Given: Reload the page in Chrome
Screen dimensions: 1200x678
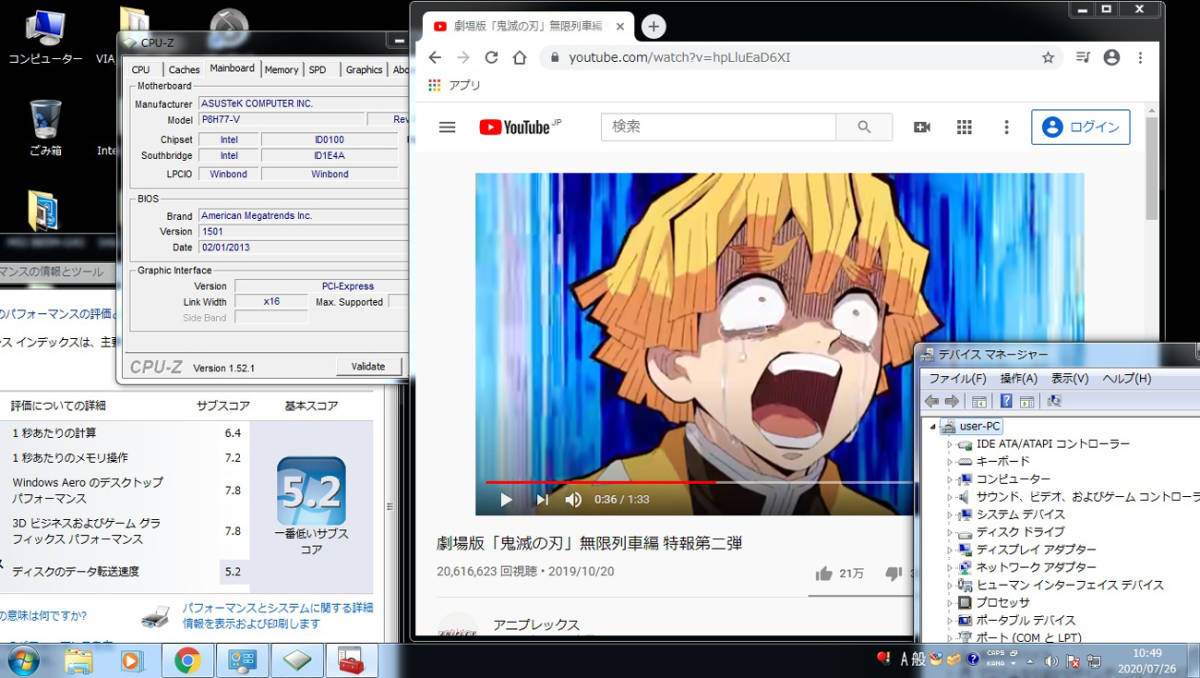Looking at the screenshot, I should [491, 58].
